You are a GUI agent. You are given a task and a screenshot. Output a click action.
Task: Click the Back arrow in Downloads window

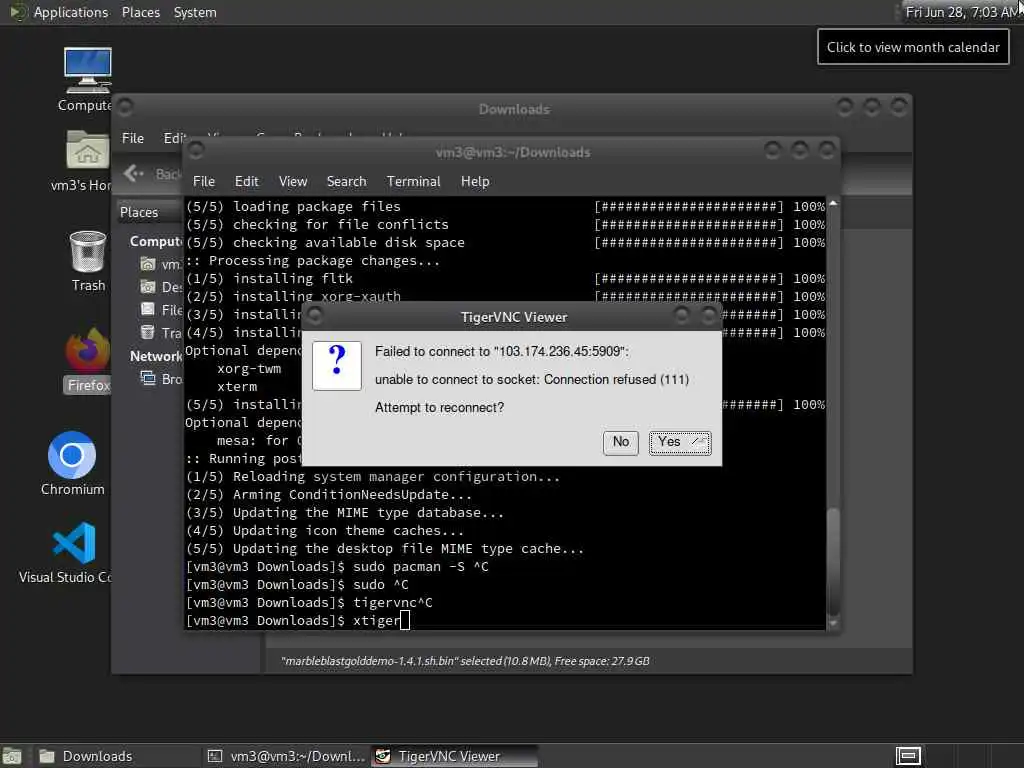(x=133, y=173)
